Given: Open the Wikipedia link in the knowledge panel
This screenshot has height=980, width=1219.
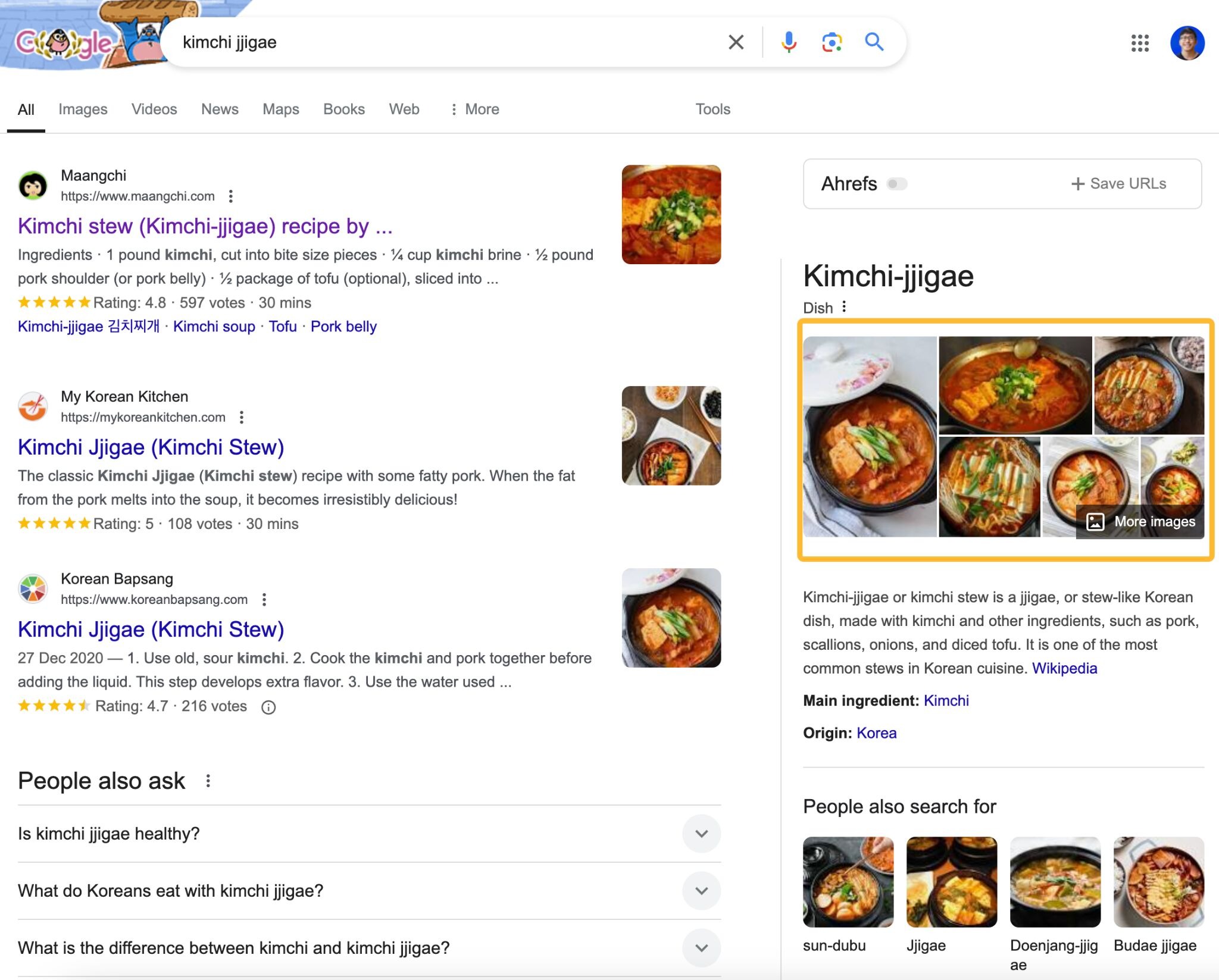Looking at the screenshot, I should tap(1065, 668).
